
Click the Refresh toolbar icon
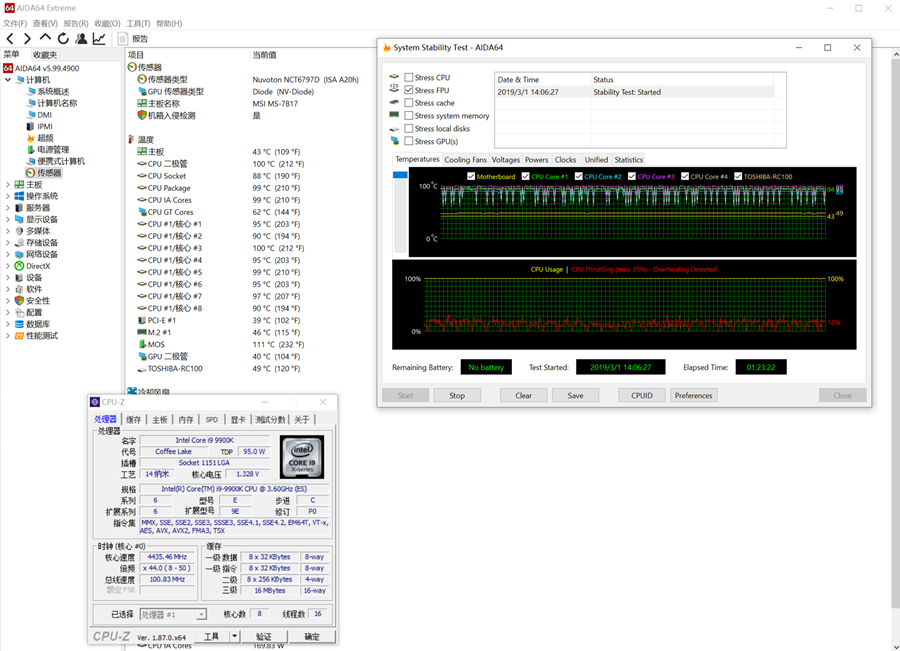click(x=63, y=39)
